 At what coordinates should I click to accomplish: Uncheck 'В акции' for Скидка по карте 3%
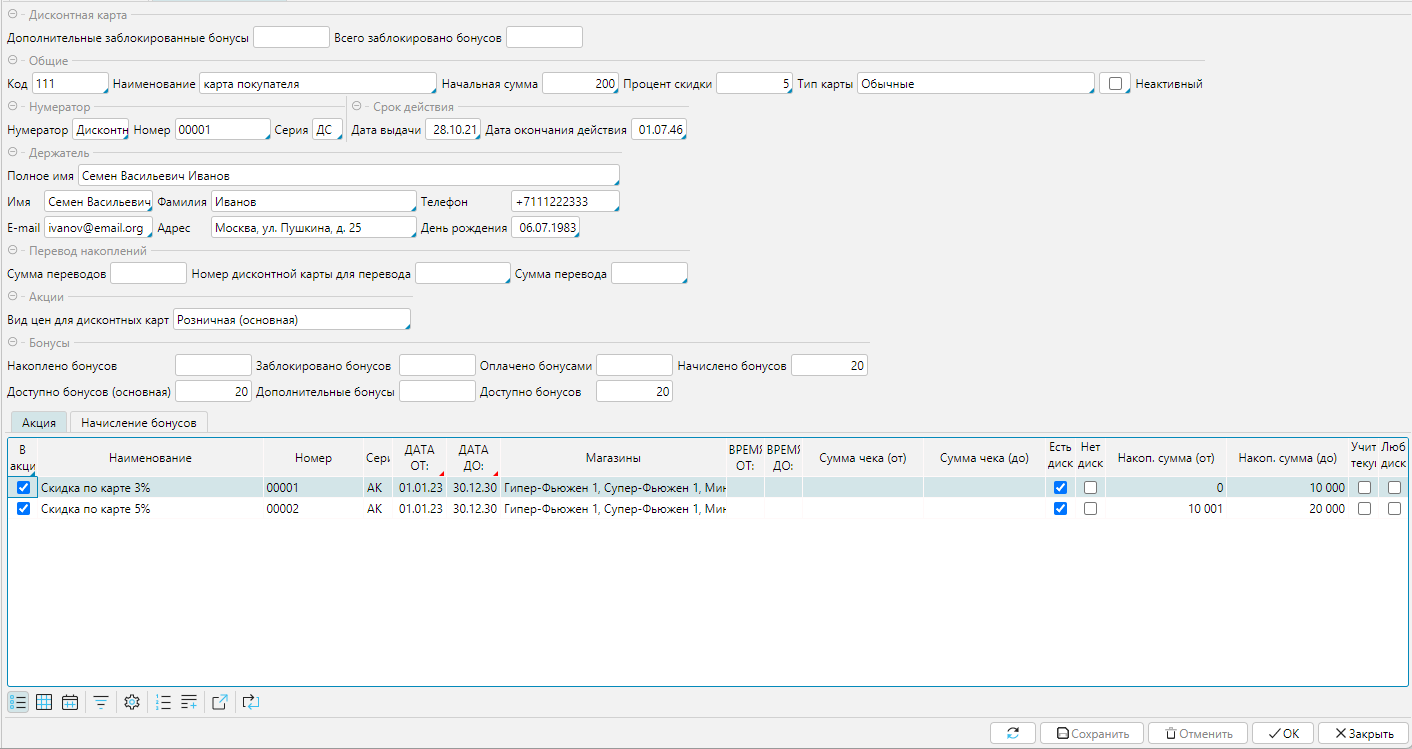coord(24,487)
